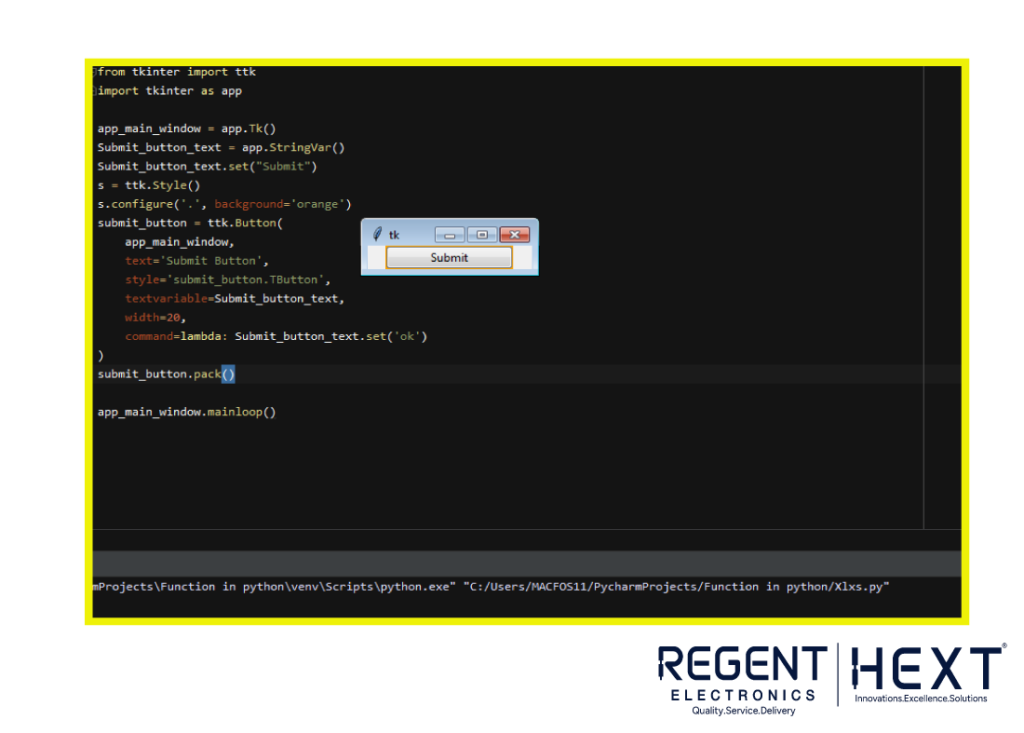The image size is (1024, 733).
Task: Click the style='submit_button.TButton' line
Action: [x=228, y=280]
